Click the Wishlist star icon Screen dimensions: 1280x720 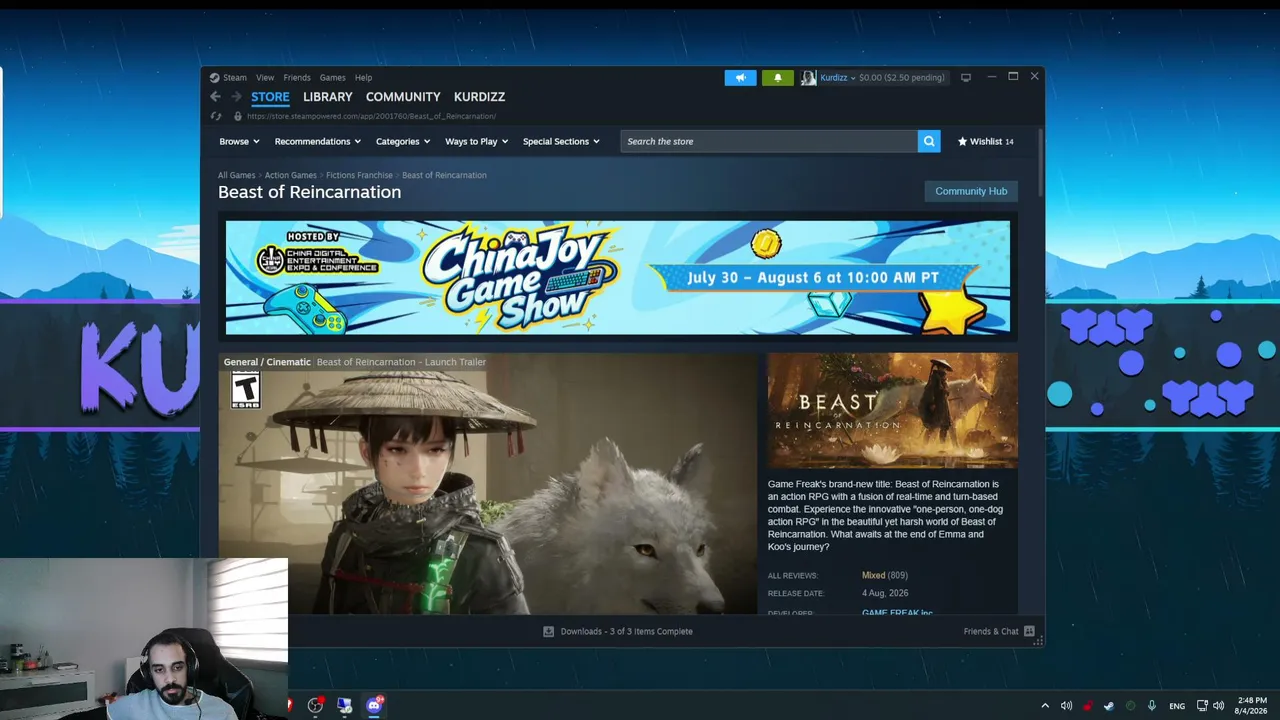(962, 141)
